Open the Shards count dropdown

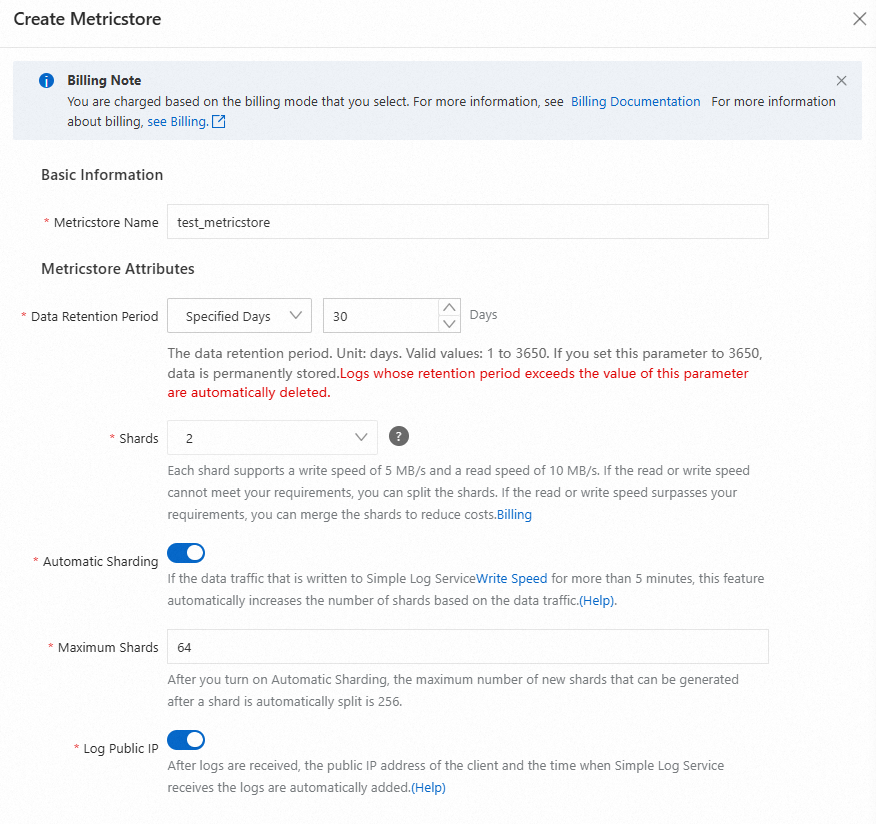[x=272, y=437]
